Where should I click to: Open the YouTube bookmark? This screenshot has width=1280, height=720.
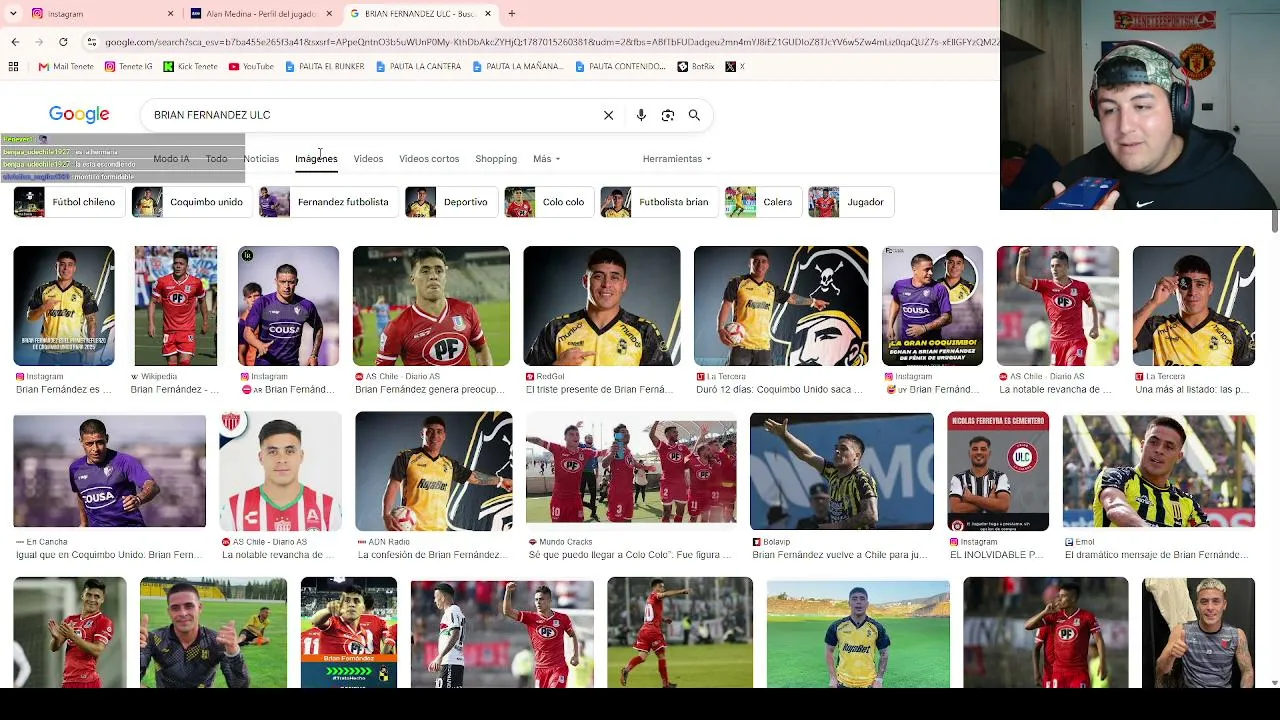[x=251, y=67]
